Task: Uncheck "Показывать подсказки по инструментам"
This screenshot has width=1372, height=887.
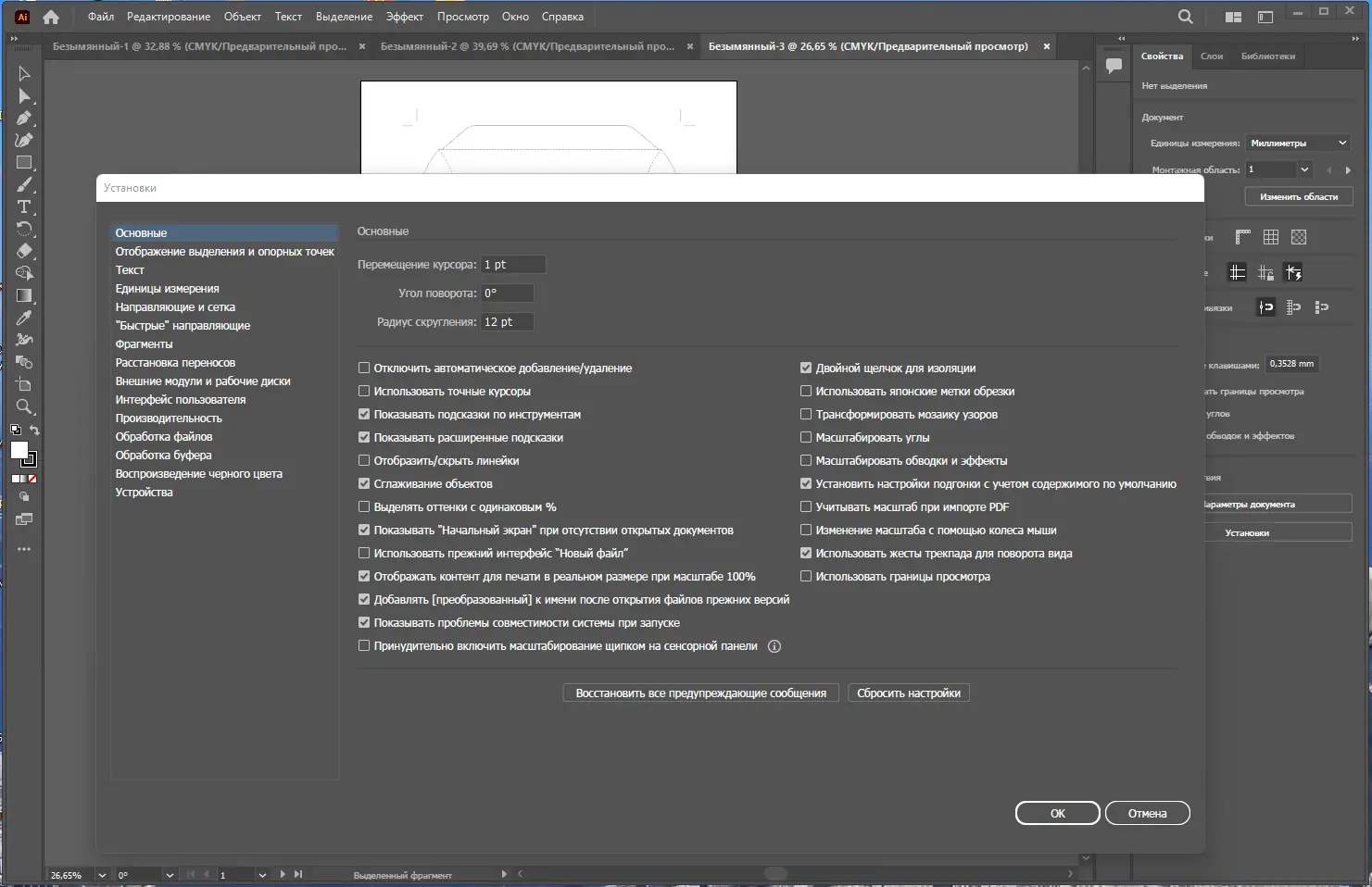Action: tap(364, 415)
